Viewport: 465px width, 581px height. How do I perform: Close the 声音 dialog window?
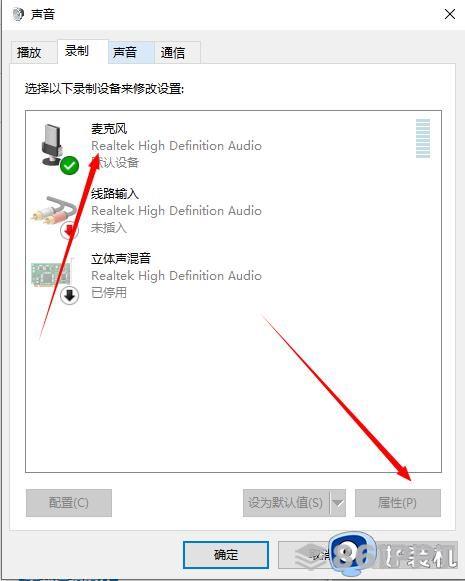pos(450,14)
